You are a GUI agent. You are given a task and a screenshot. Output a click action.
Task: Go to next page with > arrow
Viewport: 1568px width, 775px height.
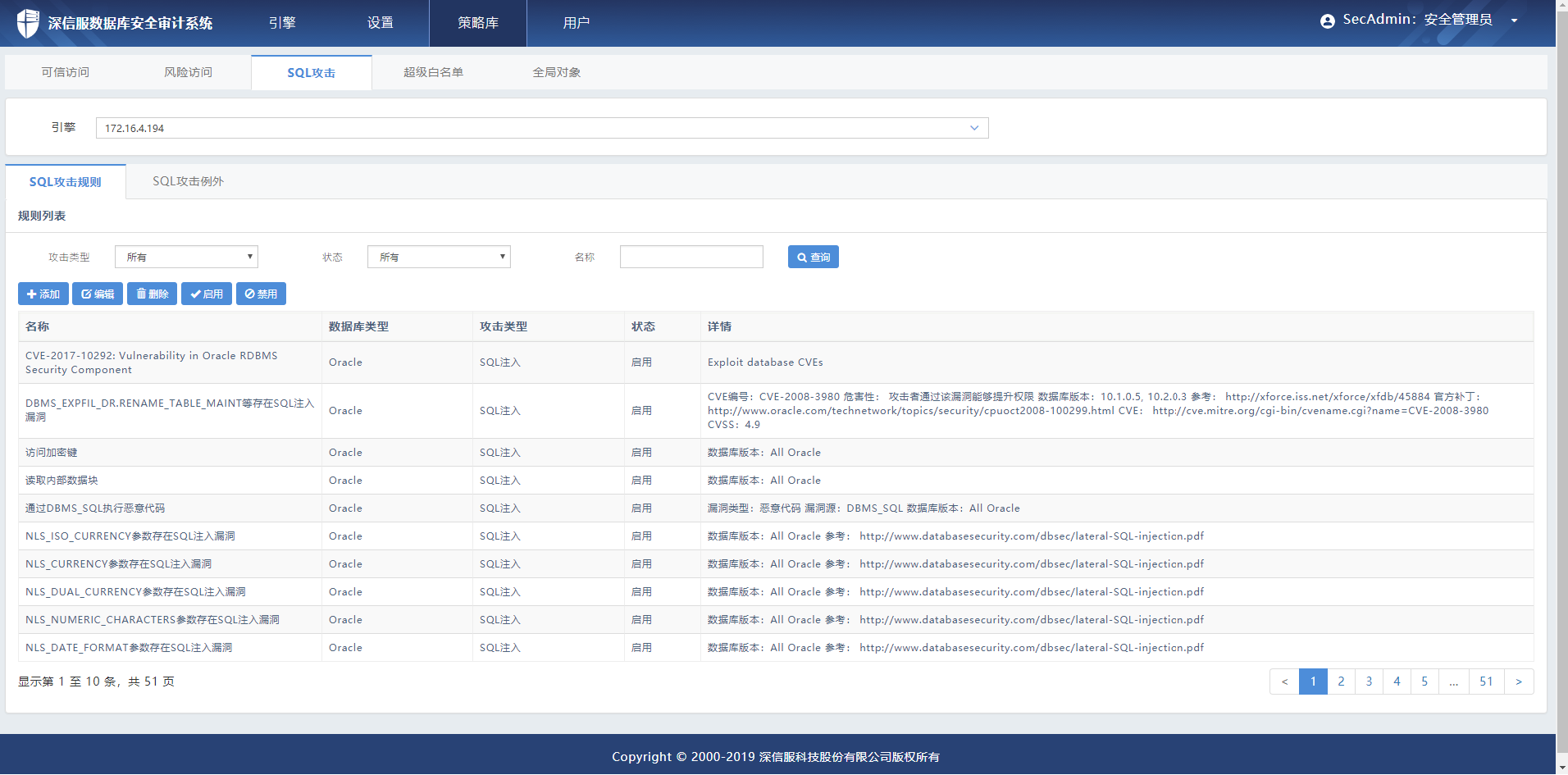(1519, 682)
